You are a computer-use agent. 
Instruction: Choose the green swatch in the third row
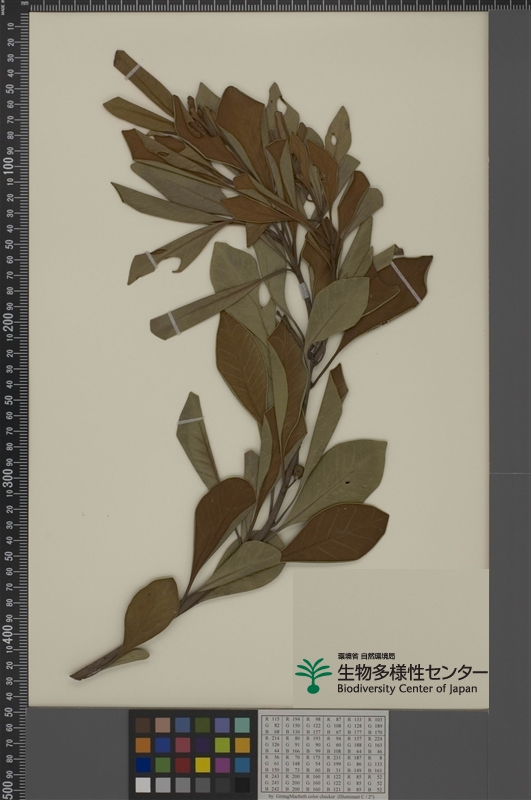tap(163, 764)
